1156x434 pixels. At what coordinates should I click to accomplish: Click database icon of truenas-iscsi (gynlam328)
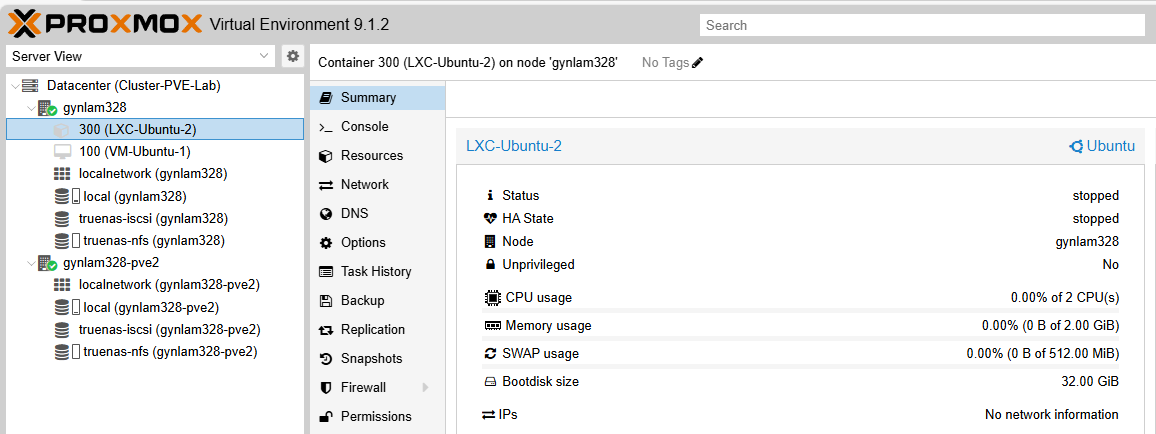(x=62, y=219)
